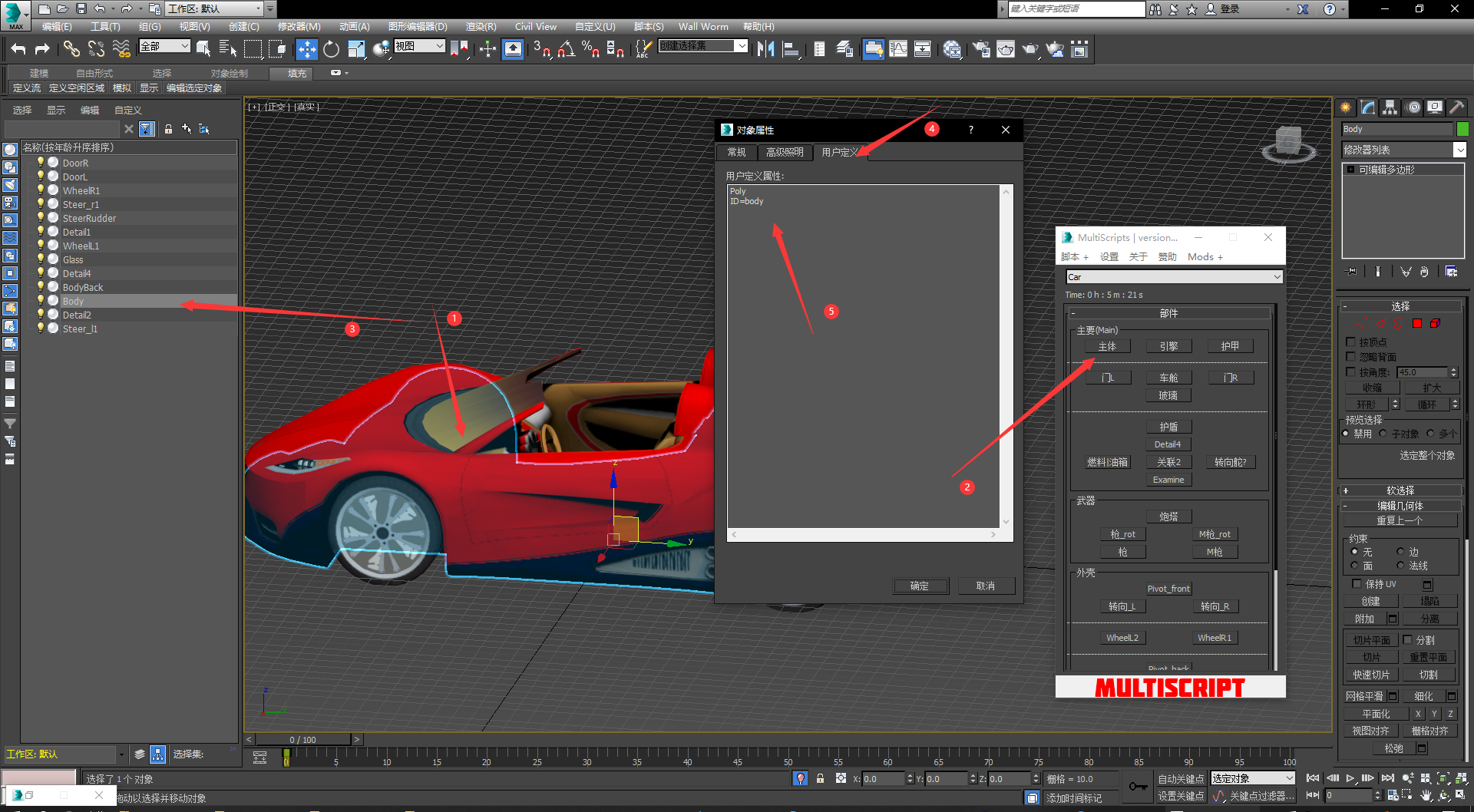Click the 确定 button in dialog

tap(920, 586)
